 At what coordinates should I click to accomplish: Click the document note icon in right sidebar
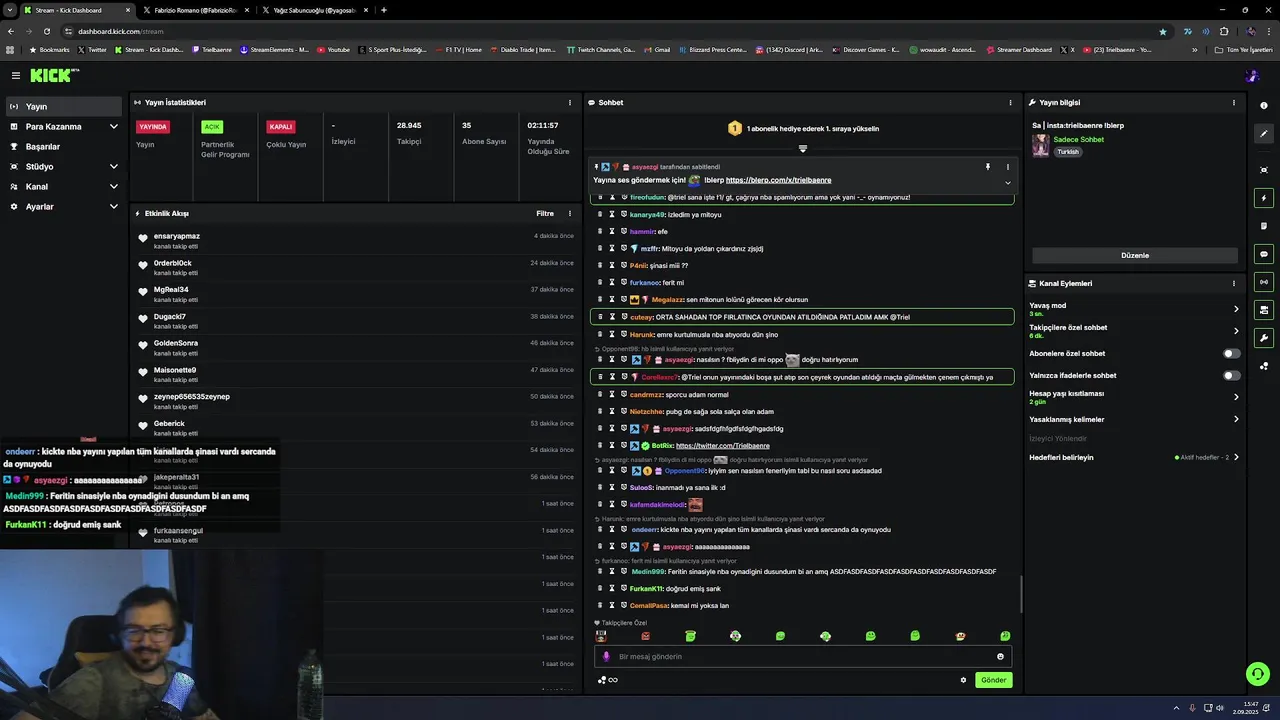click(x=1264, y=226)
